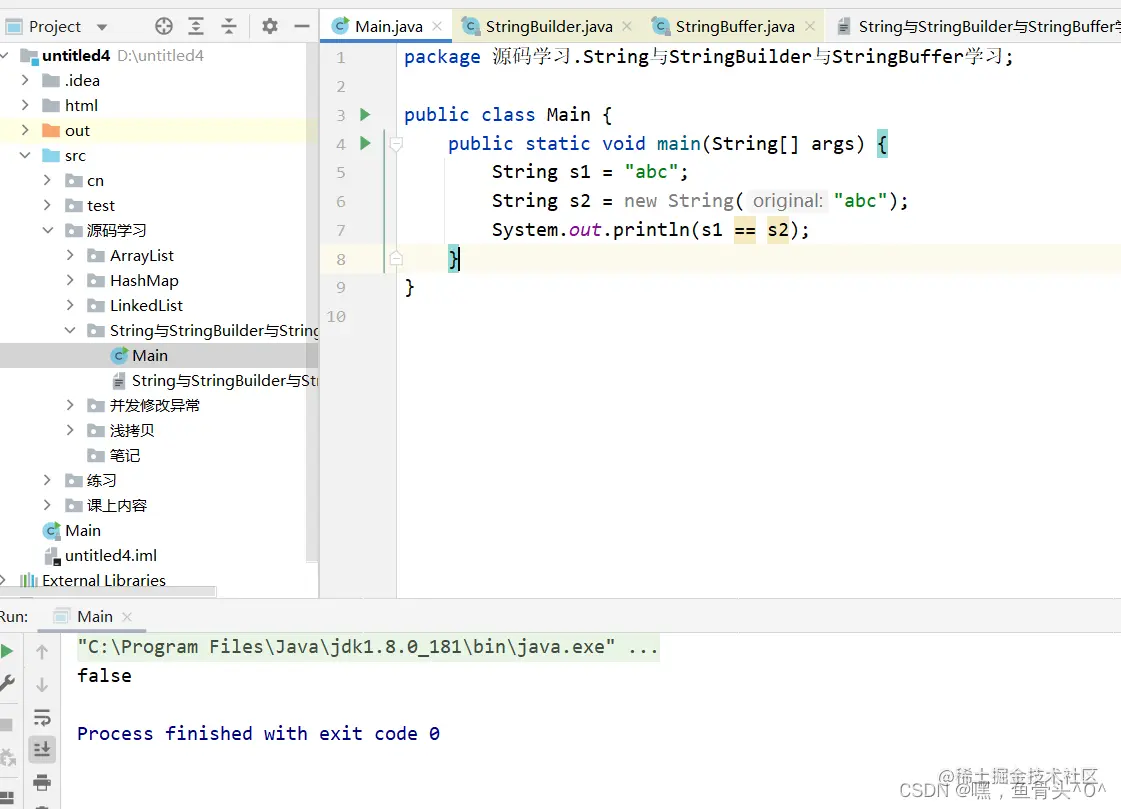Open Project panel settings gear

click(x=270, y=26)
